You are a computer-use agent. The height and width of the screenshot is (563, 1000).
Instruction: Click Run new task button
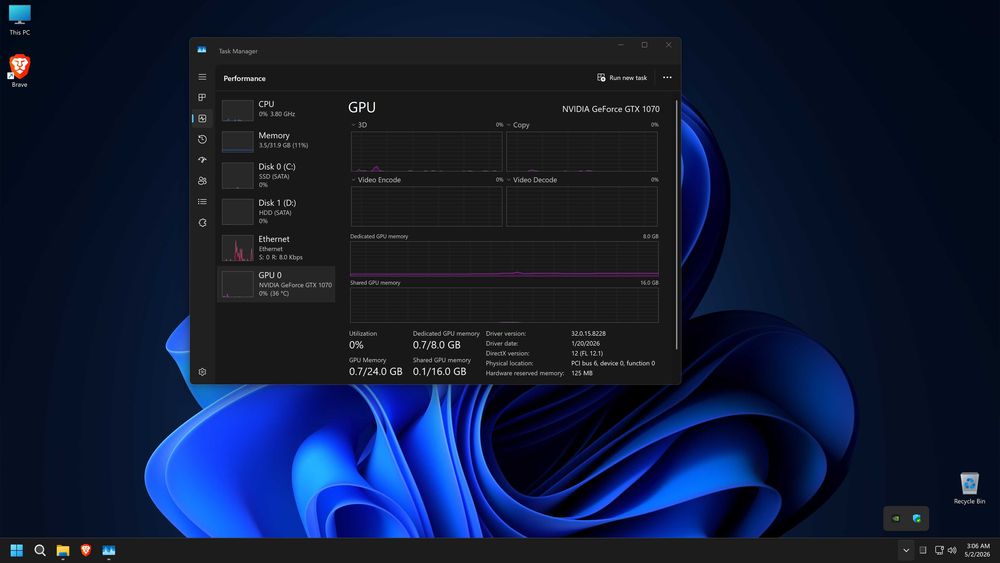(622, 78)
